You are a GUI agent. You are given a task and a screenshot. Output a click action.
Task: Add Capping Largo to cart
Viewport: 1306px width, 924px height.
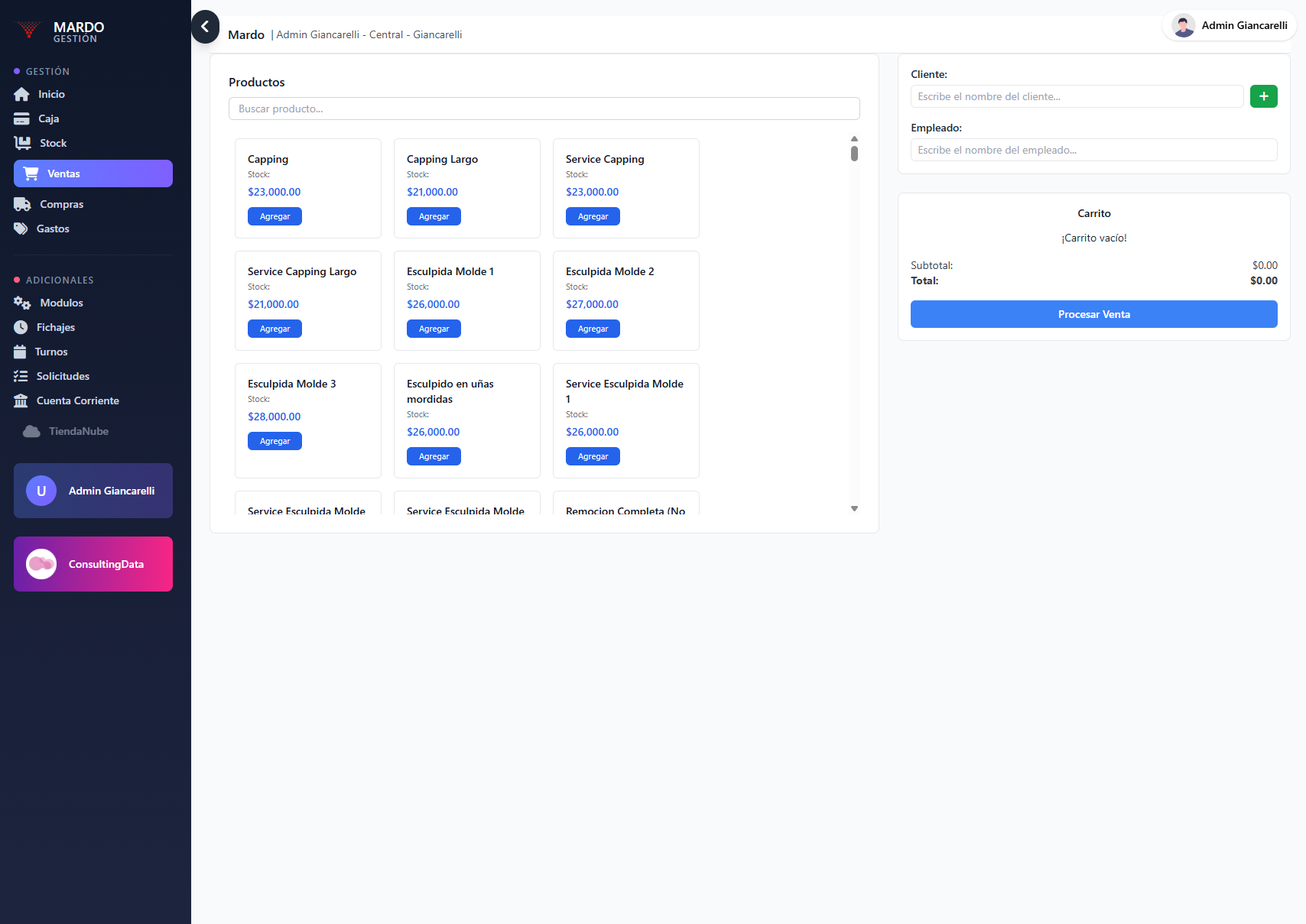pyautogui.click(x=434, y=216)
